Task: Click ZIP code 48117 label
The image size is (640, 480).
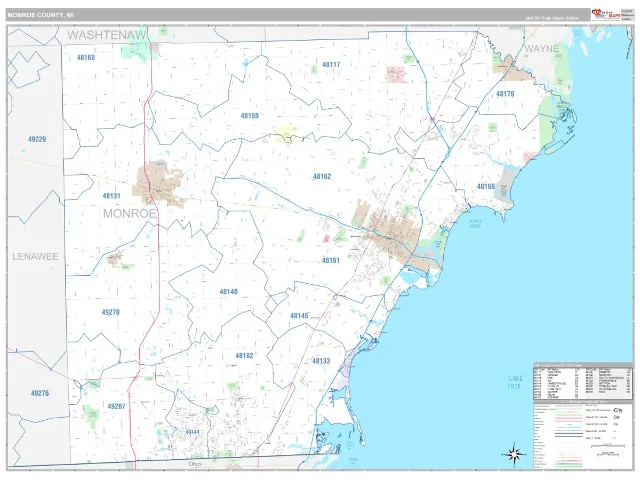Action: coord(331,64)
